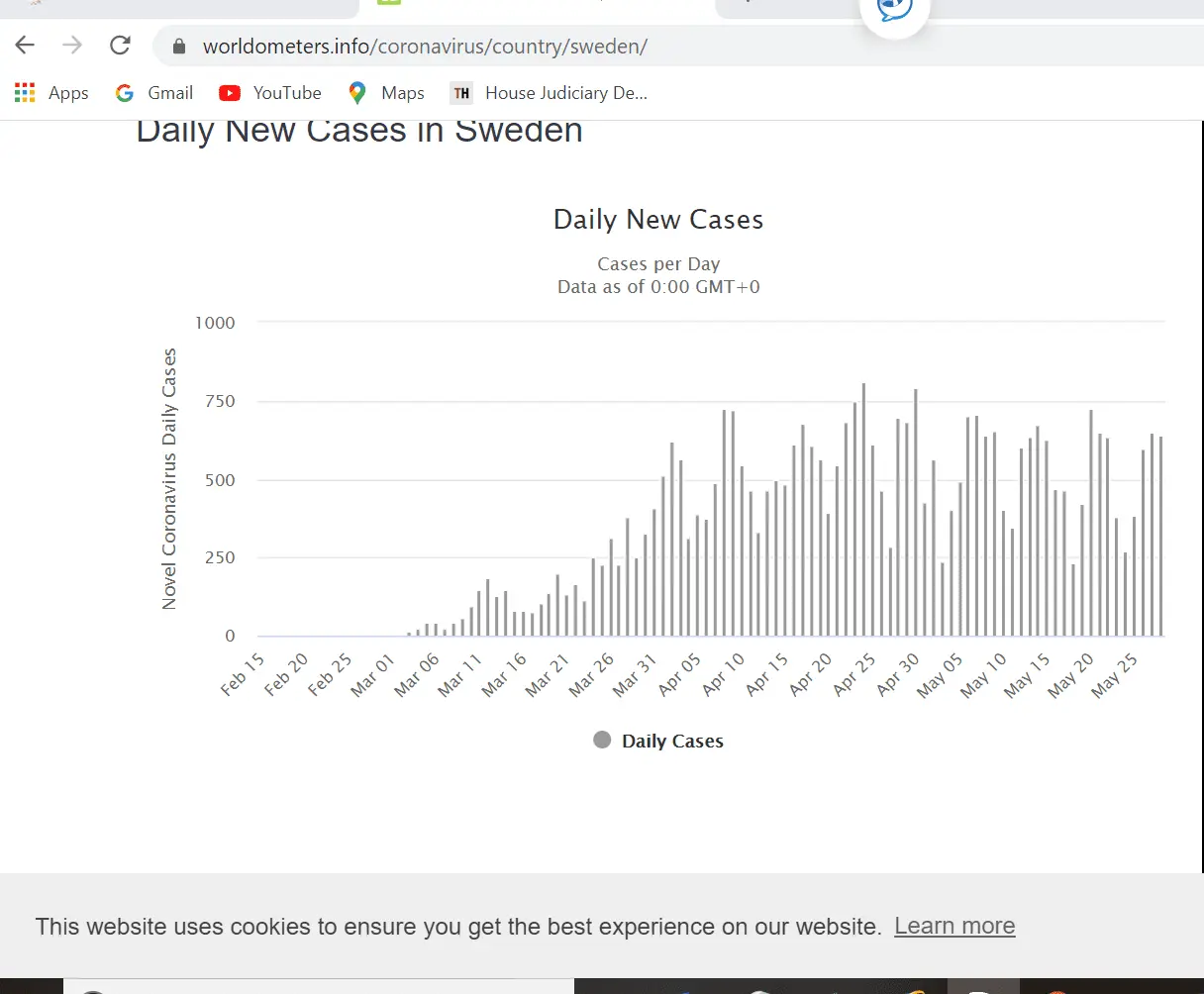Open the YouTube bookmark

pyautogui.click(x=270, y=93)
